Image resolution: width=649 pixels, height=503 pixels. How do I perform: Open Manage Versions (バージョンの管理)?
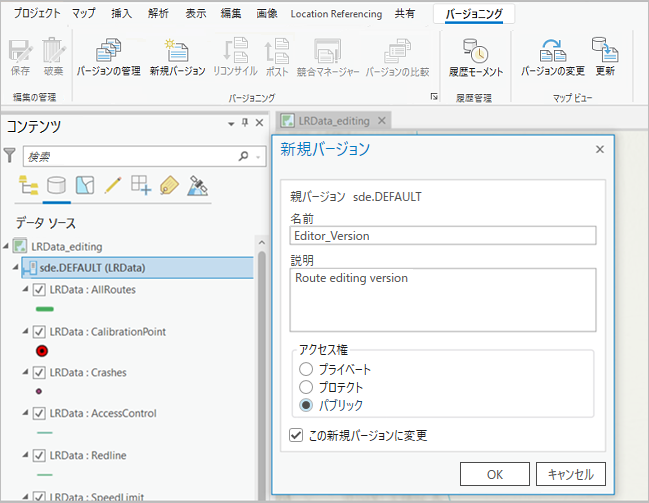coord(108,57)
